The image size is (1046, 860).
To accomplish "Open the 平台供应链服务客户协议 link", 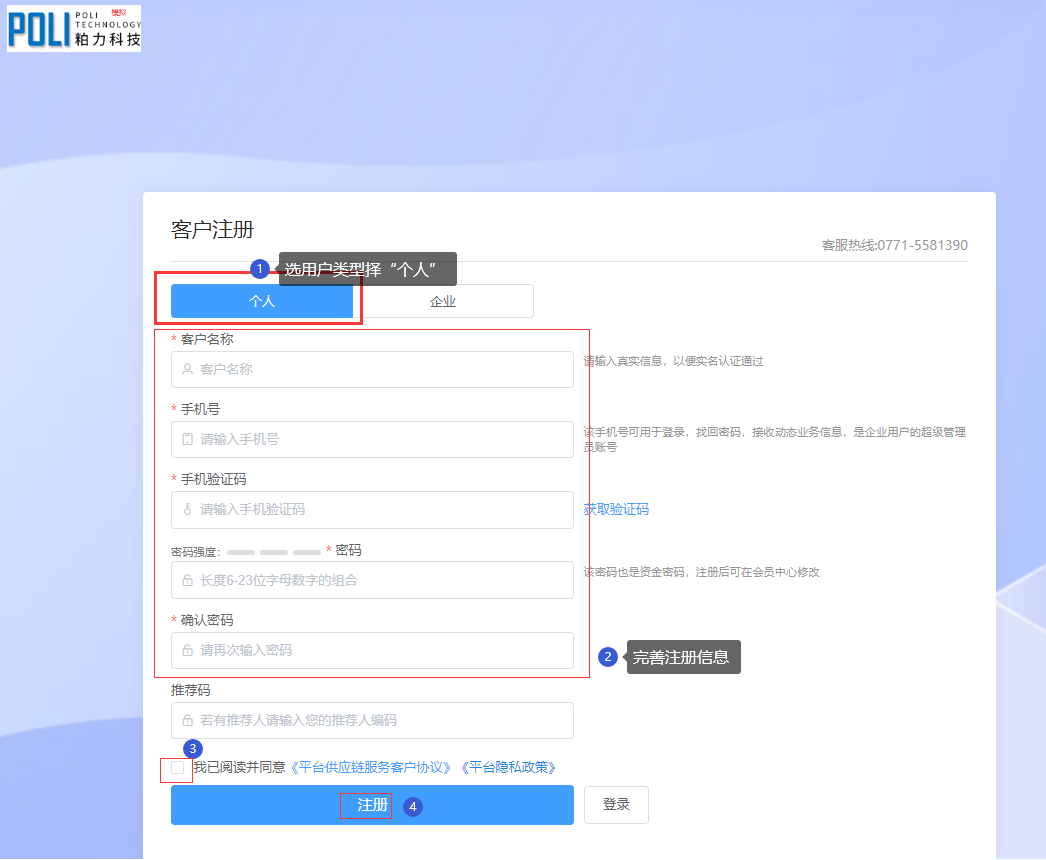I will pos(371,768).
